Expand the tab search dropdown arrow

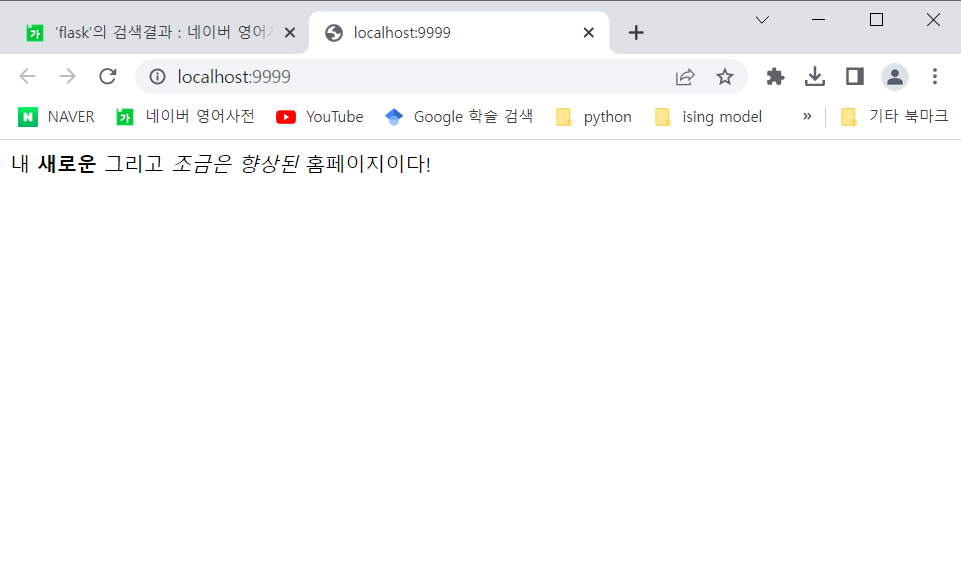point(762,20)
